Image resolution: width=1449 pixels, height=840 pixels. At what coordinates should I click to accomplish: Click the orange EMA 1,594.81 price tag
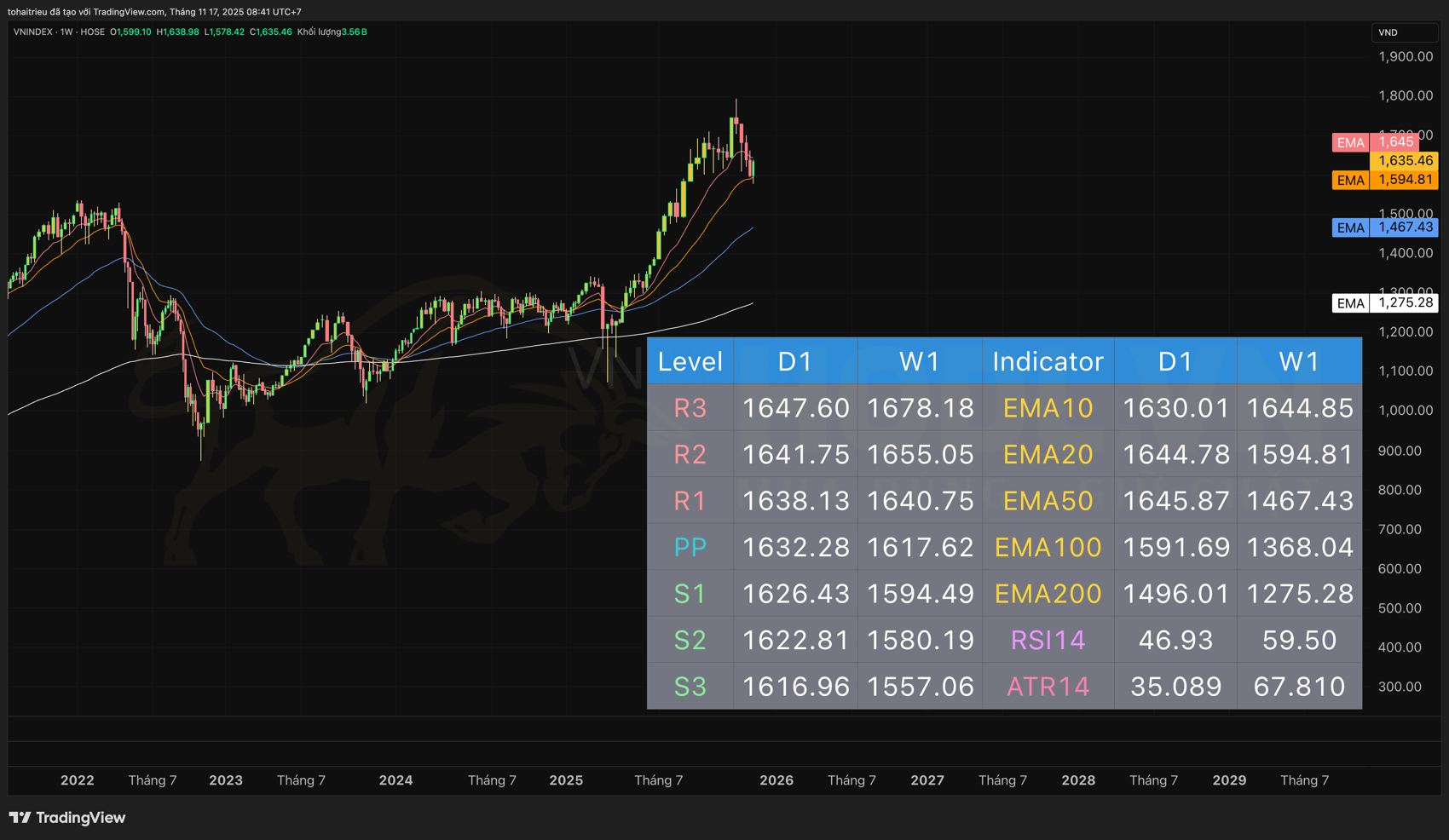1385,180
